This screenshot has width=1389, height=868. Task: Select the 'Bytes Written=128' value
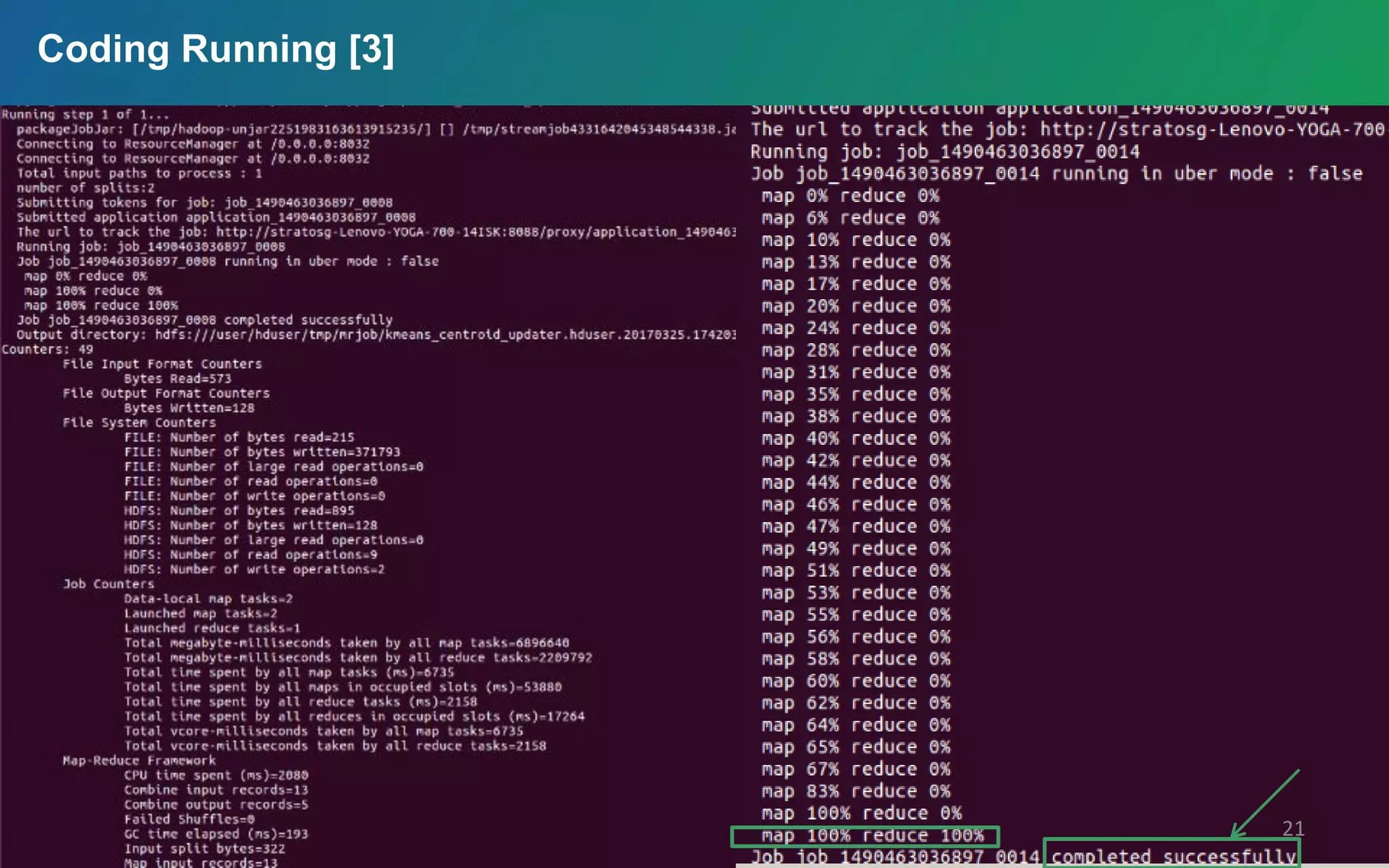tap(189, 408)
